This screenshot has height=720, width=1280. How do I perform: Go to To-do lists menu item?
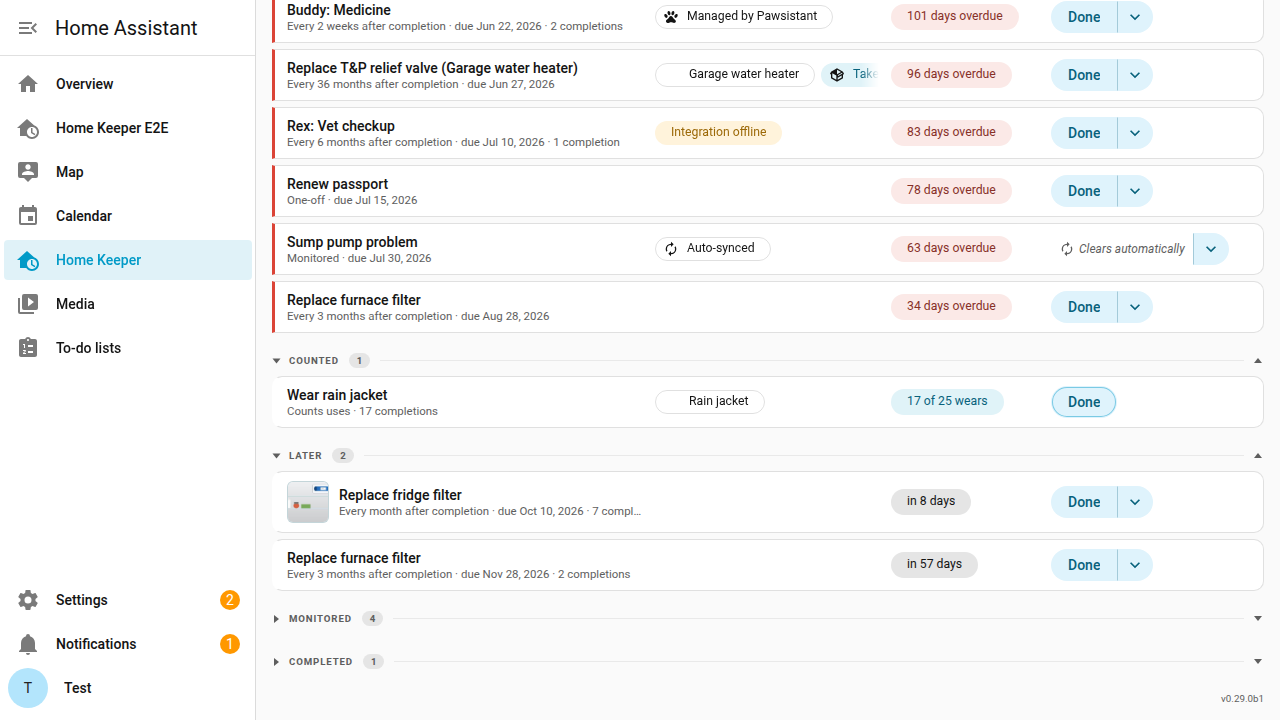coord(128,348)
